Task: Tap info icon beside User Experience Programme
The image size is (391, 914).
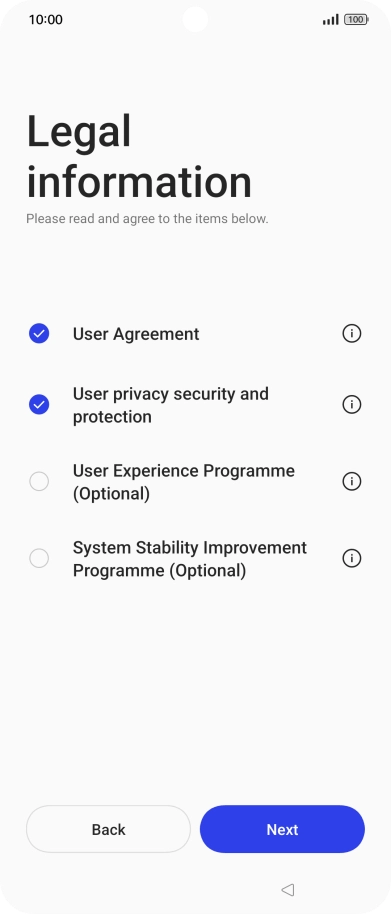Action: pyautogui.click(x=351, y=481)
